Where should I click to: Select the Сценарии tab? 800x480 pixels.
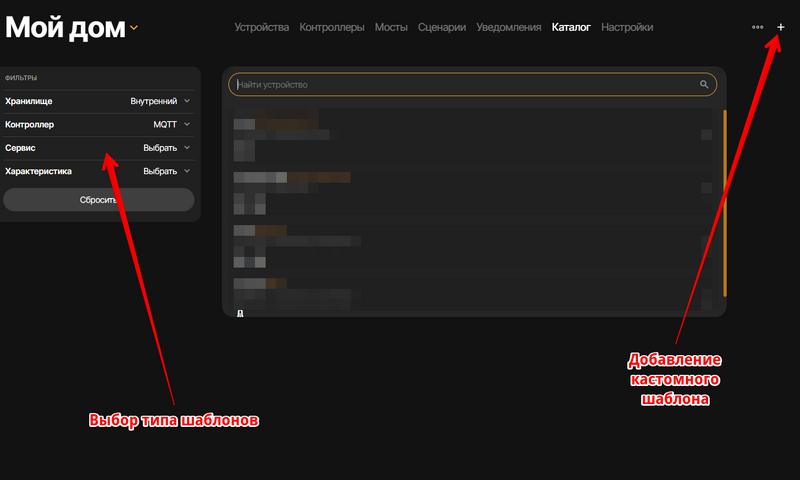point(442,27)
